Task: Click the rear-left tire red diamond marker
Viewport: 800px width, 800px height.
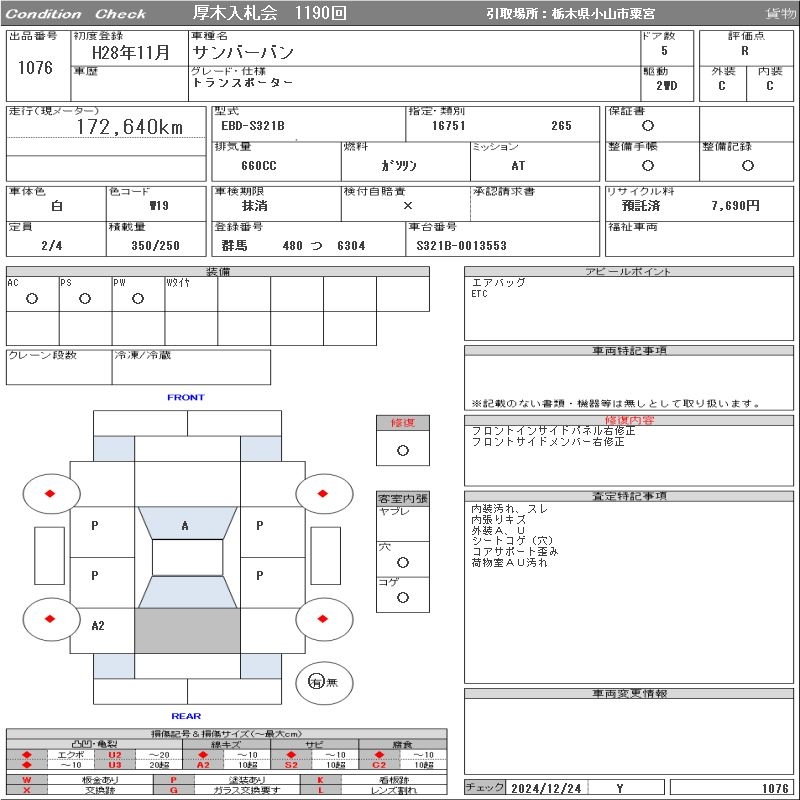Action: coord(50,619)
